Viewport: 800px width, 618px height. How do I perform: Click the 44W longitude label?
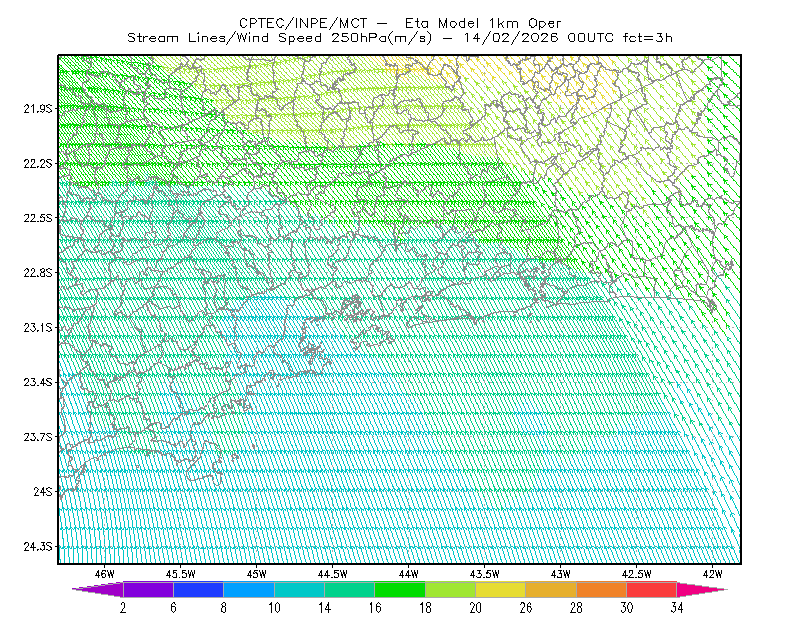(409, 574)
